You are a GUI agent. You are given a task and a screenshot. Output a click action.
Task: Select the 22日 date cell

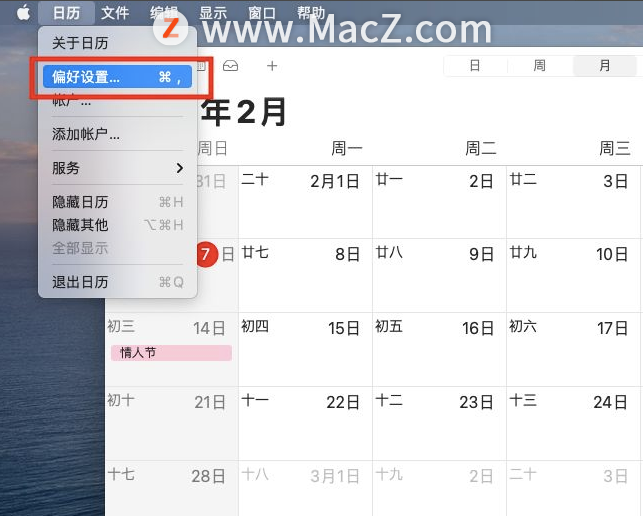pyautogui.click(x=305, y=423)
